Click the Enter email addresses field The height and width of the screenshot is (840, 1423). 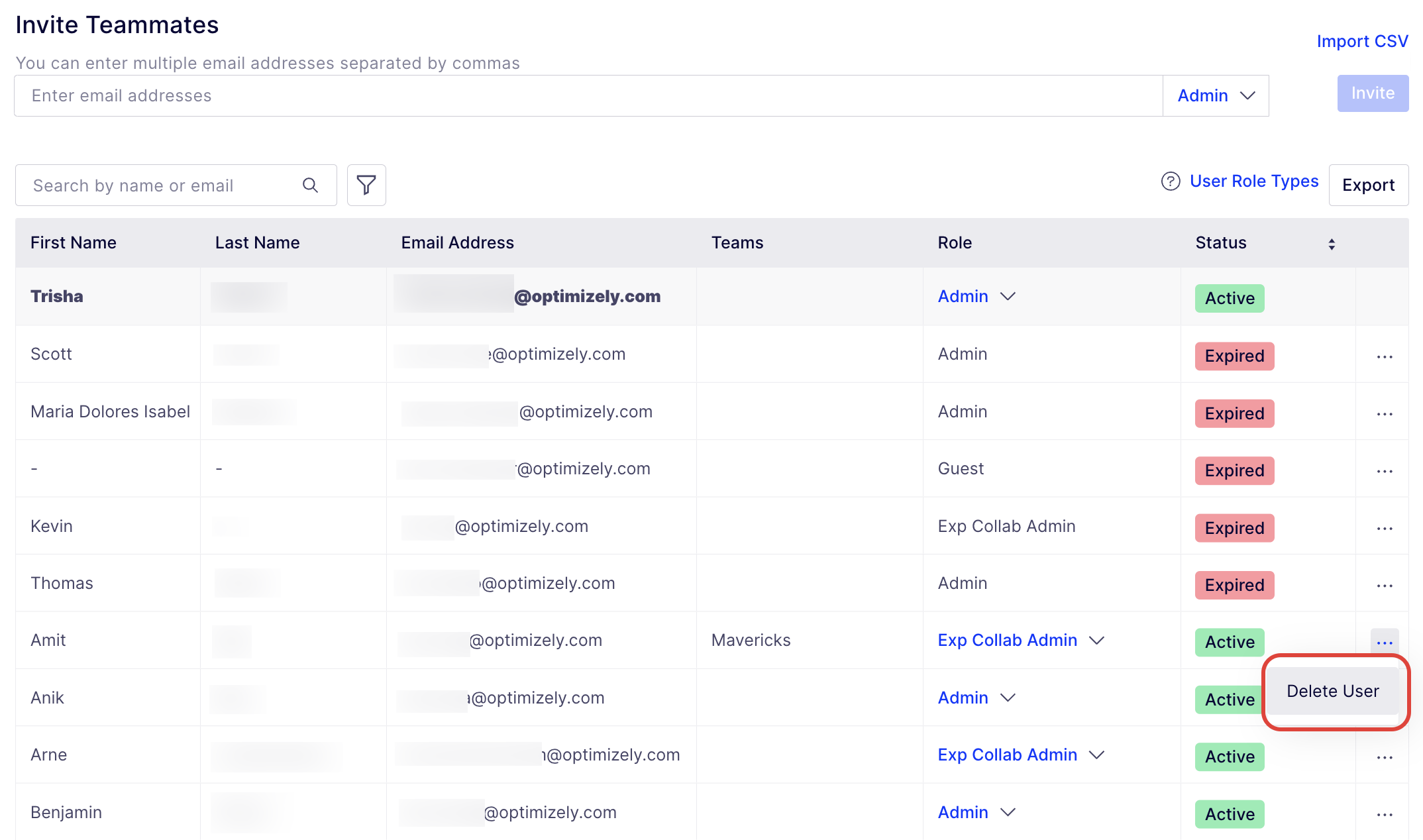click(x=588, y=96)
